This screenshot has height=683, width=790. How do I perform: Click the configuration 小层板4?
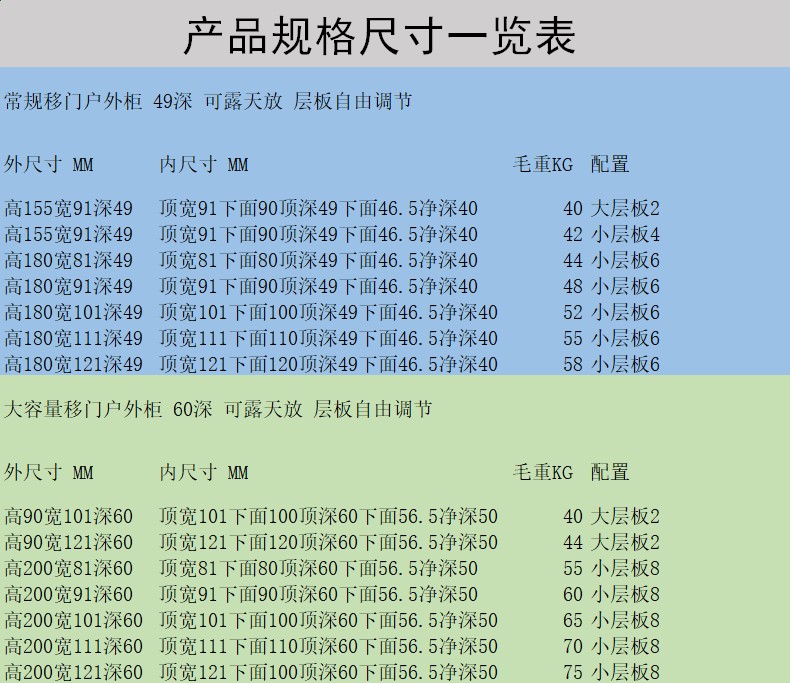click(625, 235)
